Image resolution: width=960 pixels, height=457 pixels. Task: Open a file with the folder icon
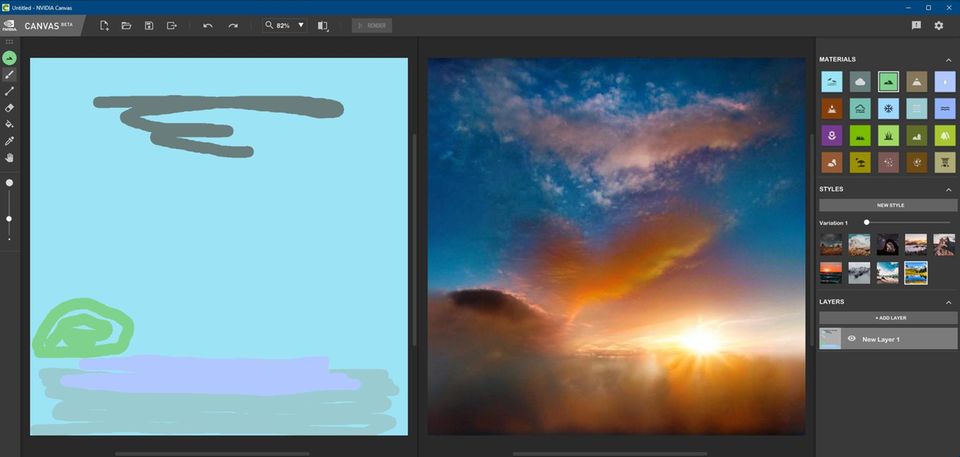coord(127,26)
